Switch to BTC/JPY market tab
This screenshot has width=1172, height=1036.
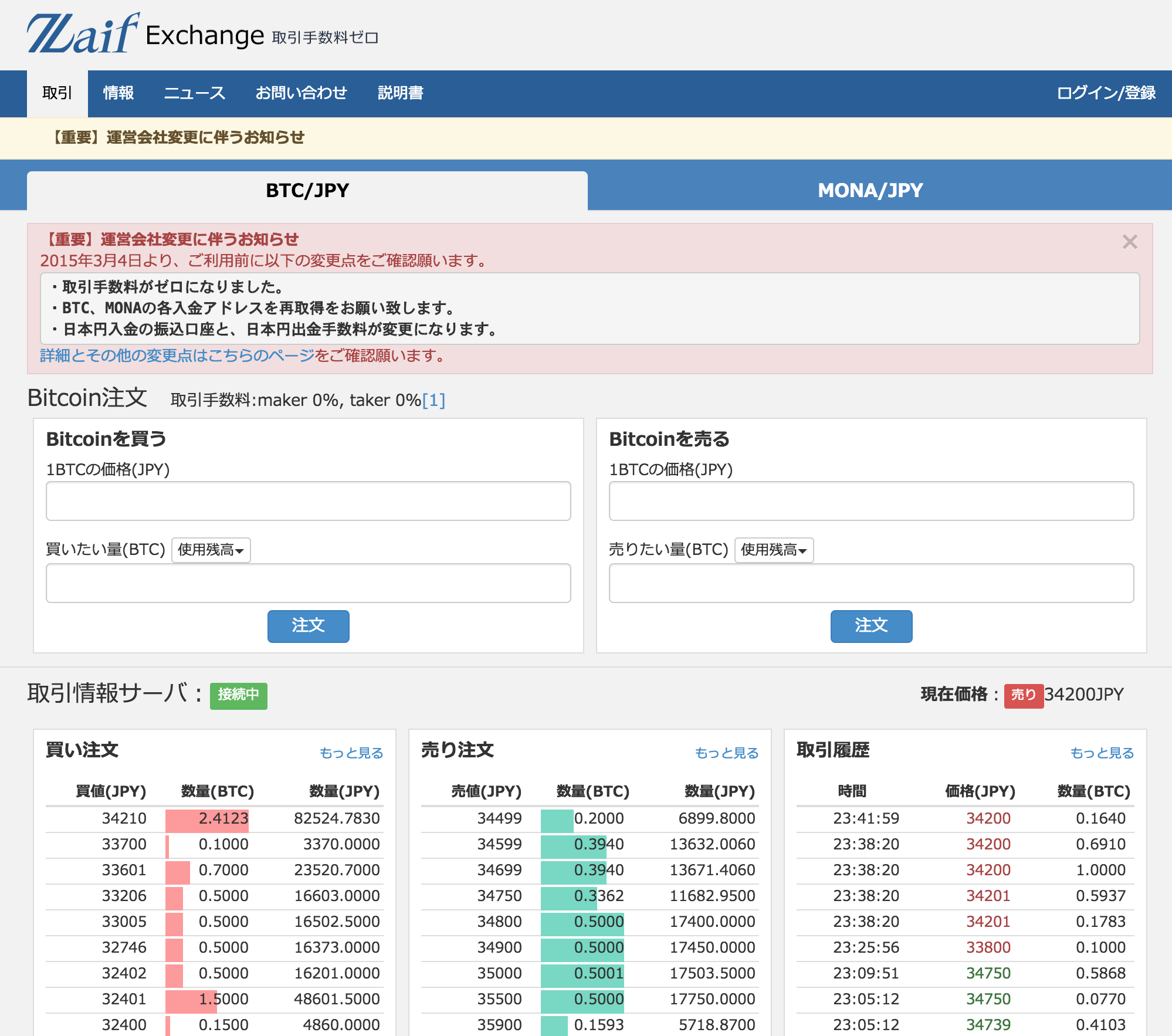pos(307,191)
